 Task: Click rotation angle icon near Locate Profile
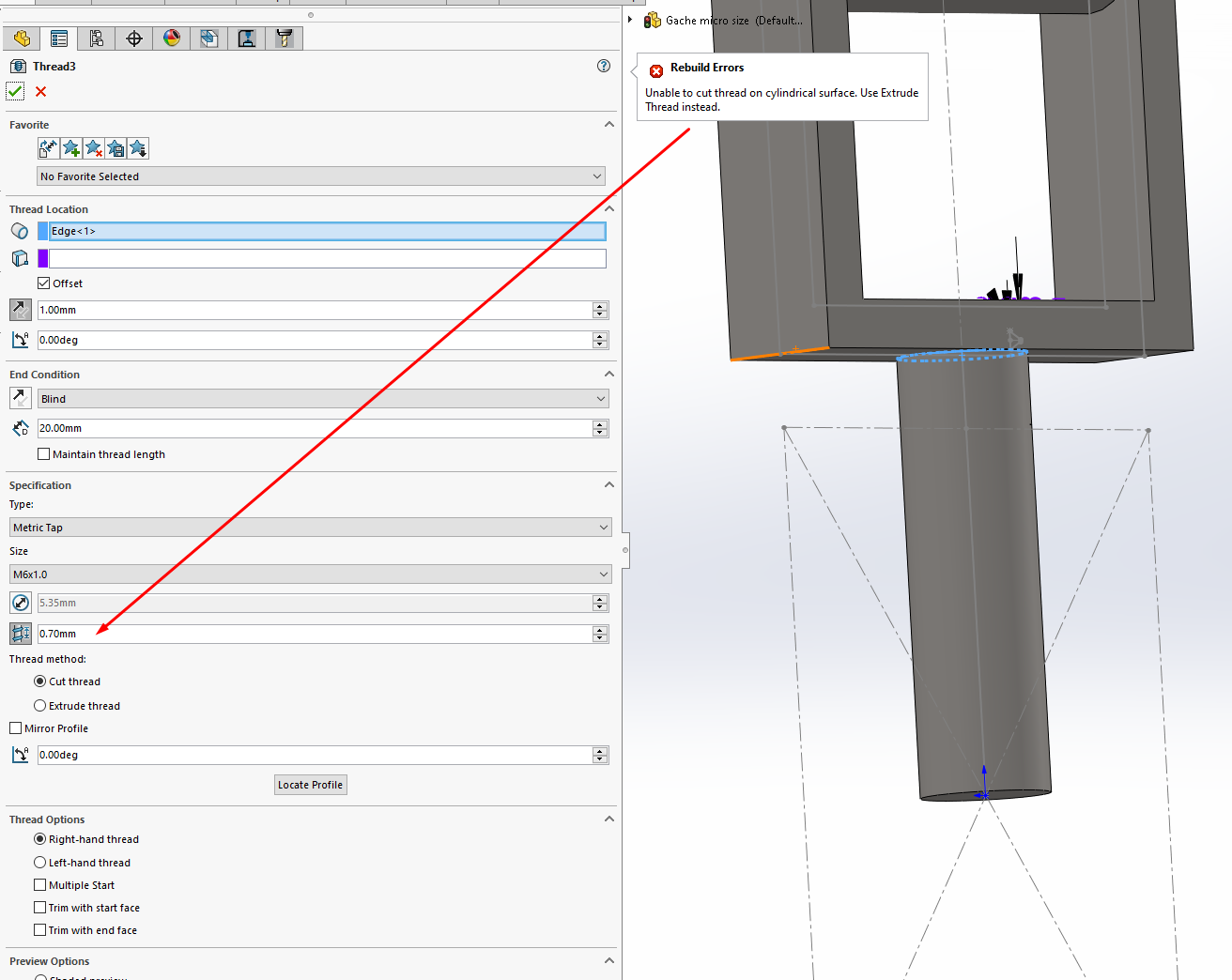(x=20, y=755)
